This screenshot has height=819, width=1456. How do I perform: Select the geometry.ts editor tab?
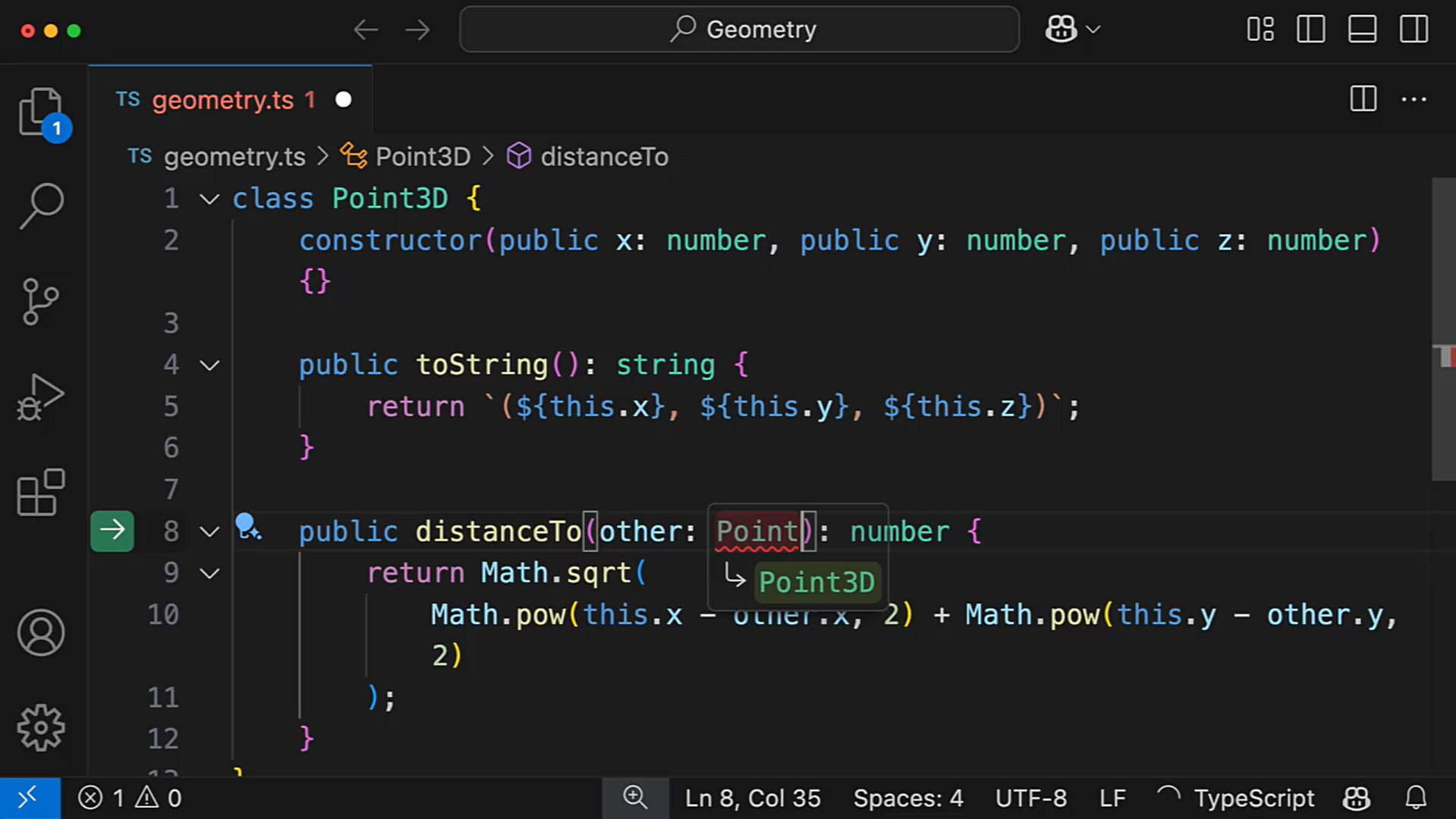(222, 100)
